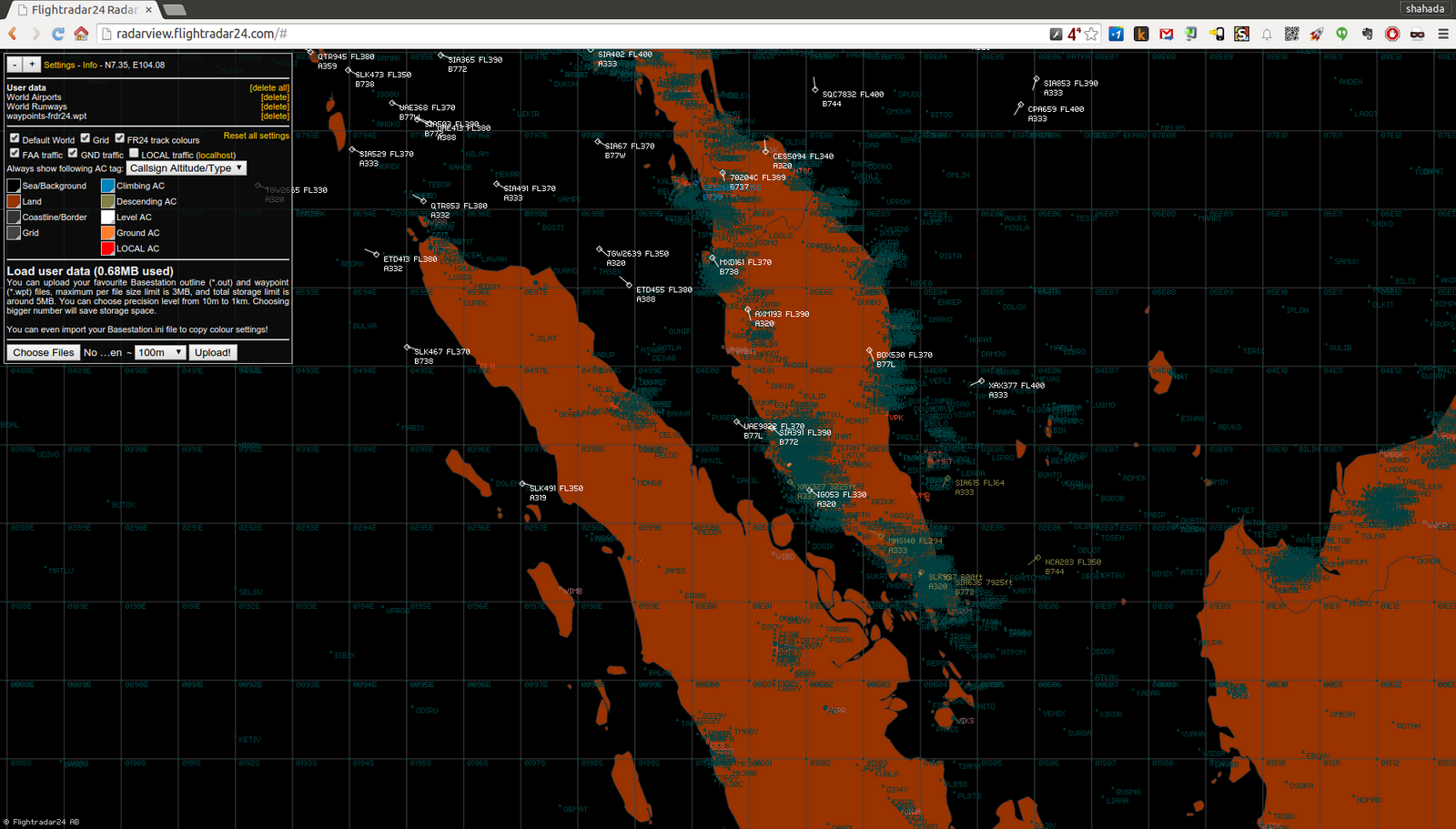Open the green Hangouts extension icon
The height and width of the screenshot is (829, 1456).
point(1341,34)
